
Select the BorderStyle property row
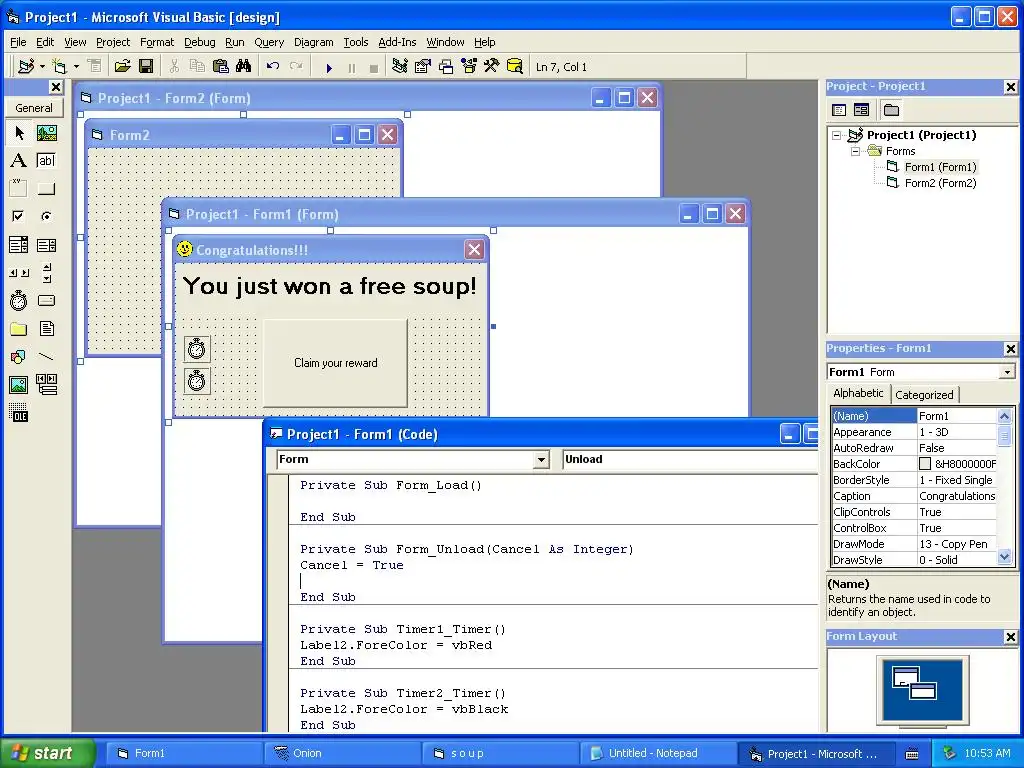pos(914,480)
